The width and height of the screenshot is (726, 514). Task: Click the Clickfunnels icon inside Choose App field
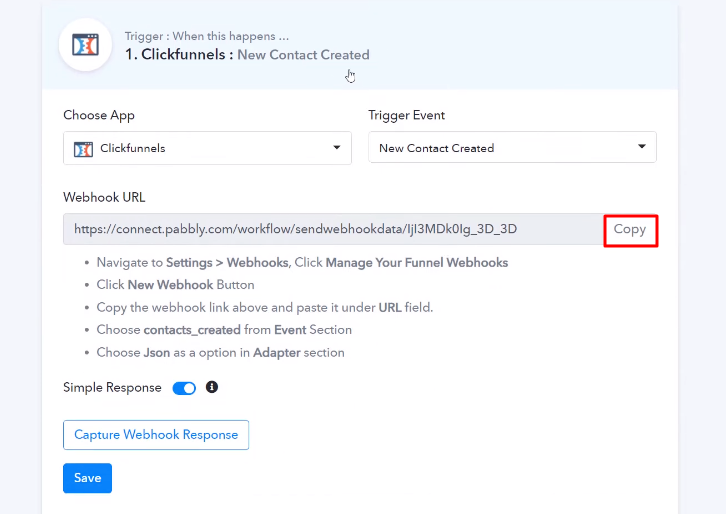(83, 149)
